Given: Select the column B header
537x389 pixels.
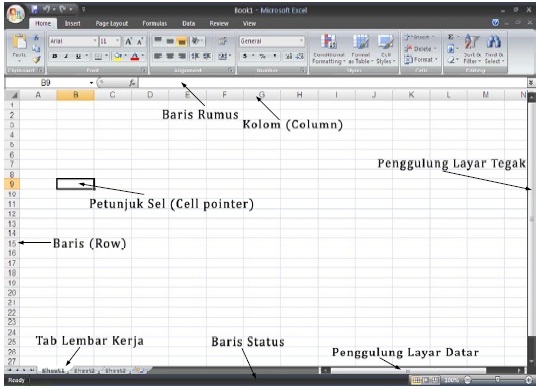Looking at the screenshot, I should click(75, 95).
